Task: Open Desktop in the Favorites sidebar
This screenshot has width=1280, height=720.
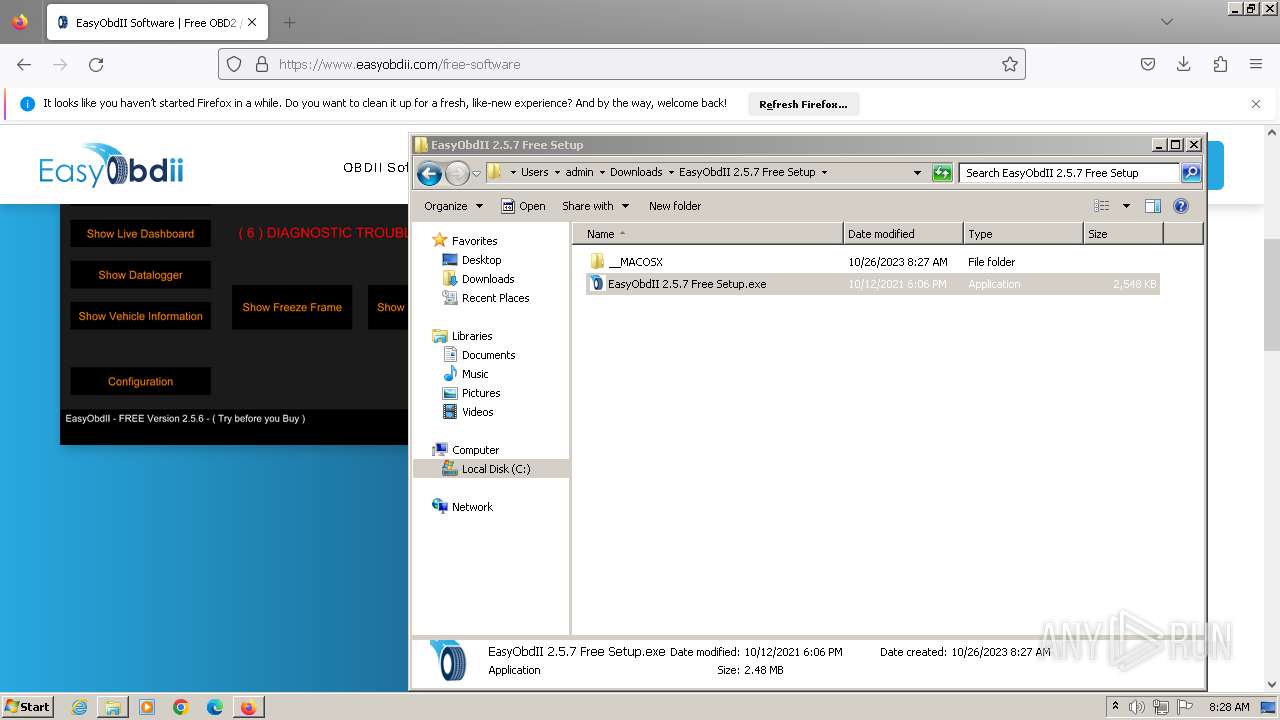Action: tap(481, 260)
